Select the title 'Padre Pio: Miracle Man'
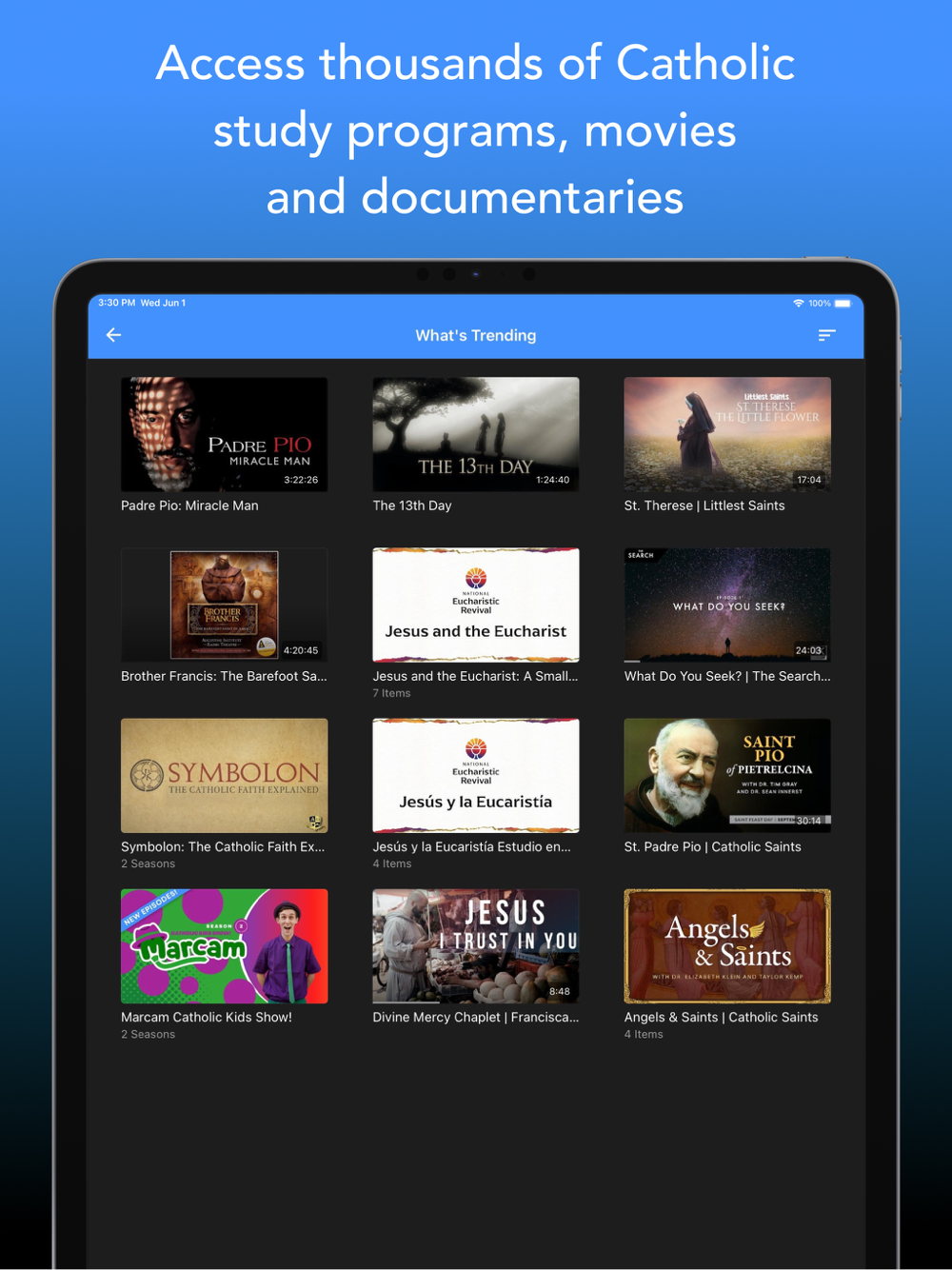 coord(189,506)
